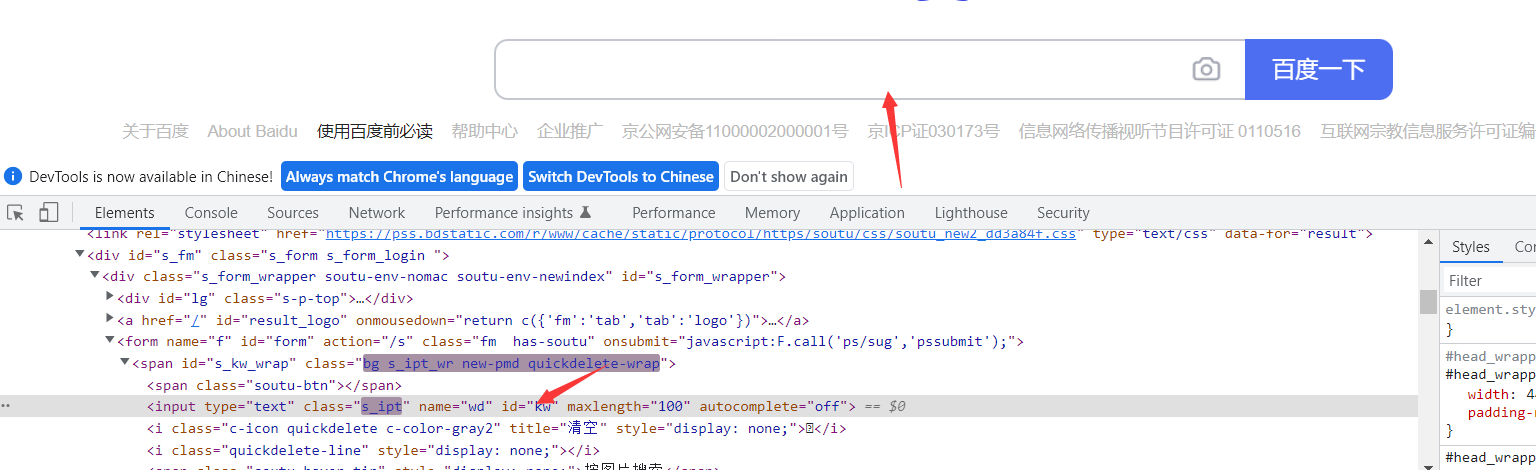Switch to the Sources tab
1536x470 pixels.
pos(293,212)
